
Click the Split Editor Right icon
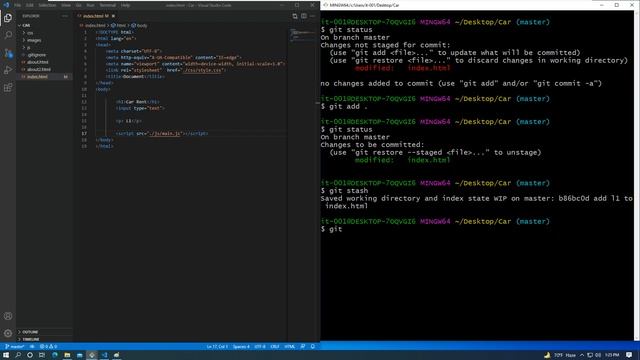304,16
